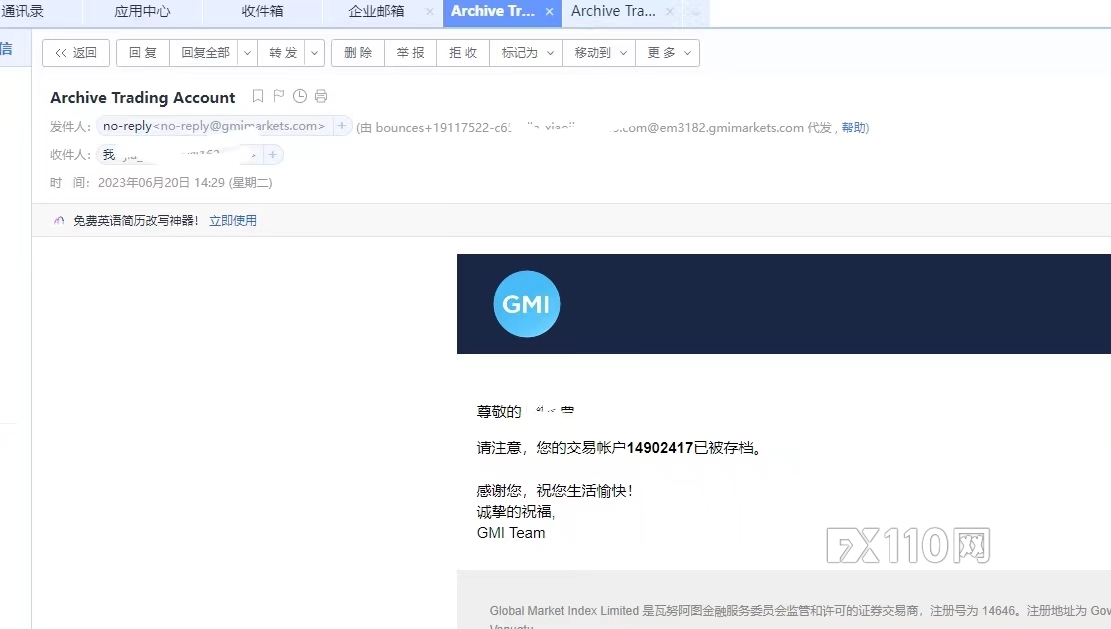Viewport: 1111px width, 629px height.
Task: Delete the email with 删除
Action: coord(358,53)
